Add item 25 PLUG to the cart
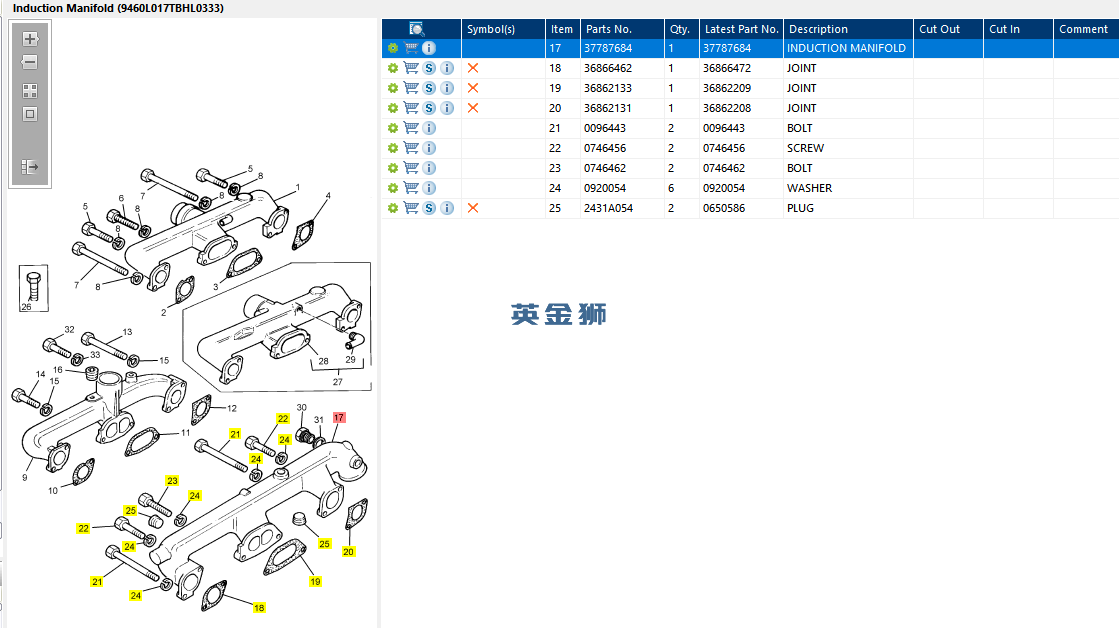 point(411,208)
